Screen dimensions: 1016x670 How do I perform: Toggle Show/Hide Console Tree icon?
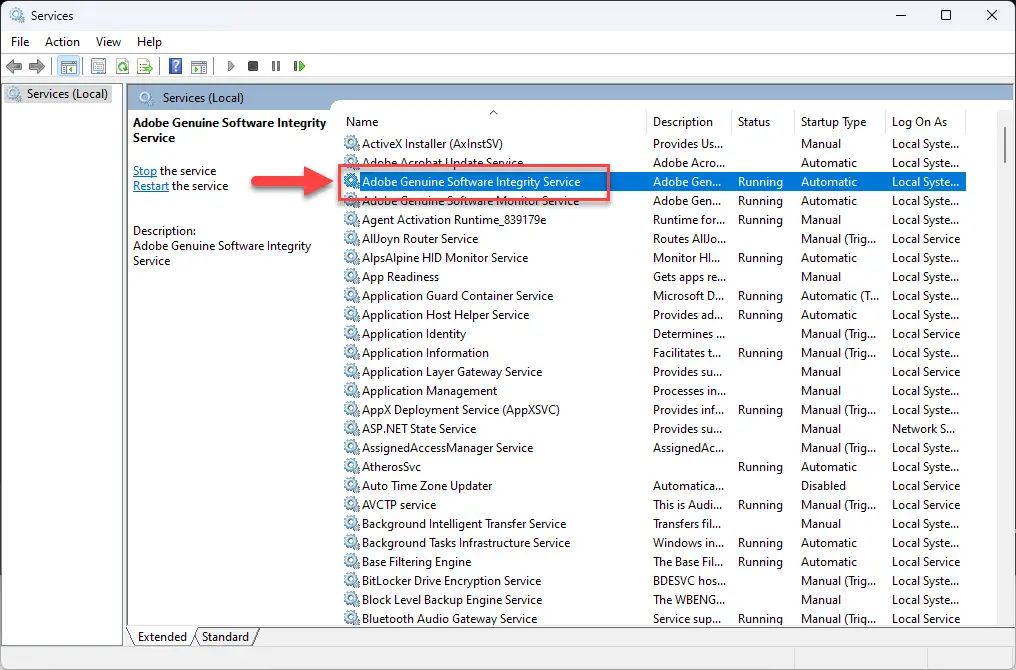pyautogui.click(x=68, y=66)
